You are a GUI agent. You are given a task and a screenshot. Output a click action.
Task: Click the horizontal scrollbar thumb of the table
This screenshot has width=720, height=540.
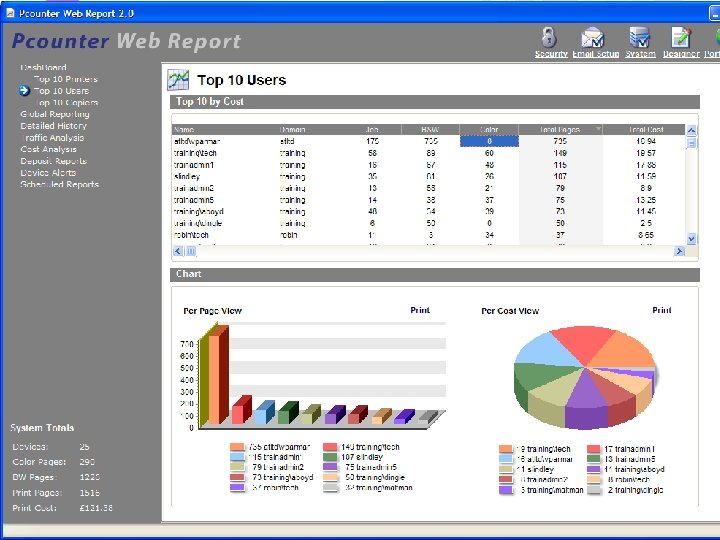[191, 251]
